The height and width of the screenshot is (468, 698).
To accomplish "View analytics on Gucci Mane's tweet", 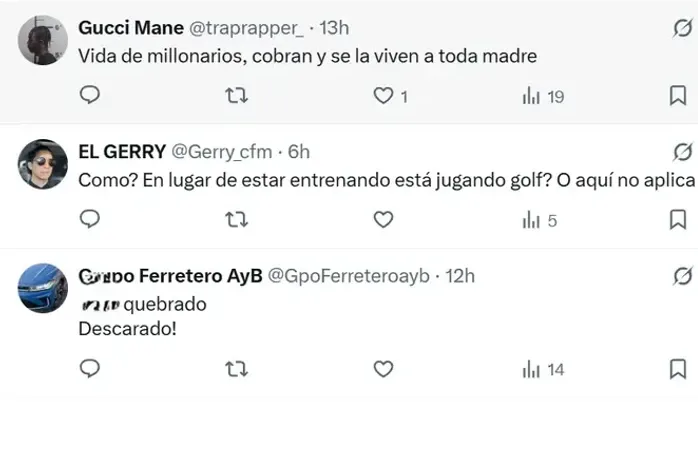I will coord(531,96).
